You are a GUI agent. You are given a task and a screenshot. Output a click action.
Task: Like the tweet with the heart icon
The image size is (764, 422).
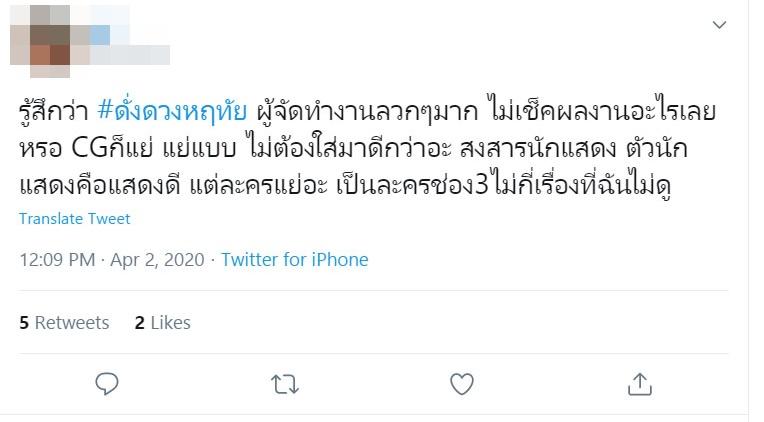(461, 384)
